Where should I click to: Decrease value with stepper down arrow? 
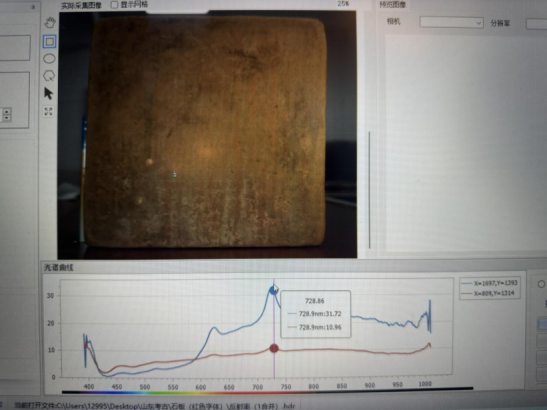pos(7,118)
